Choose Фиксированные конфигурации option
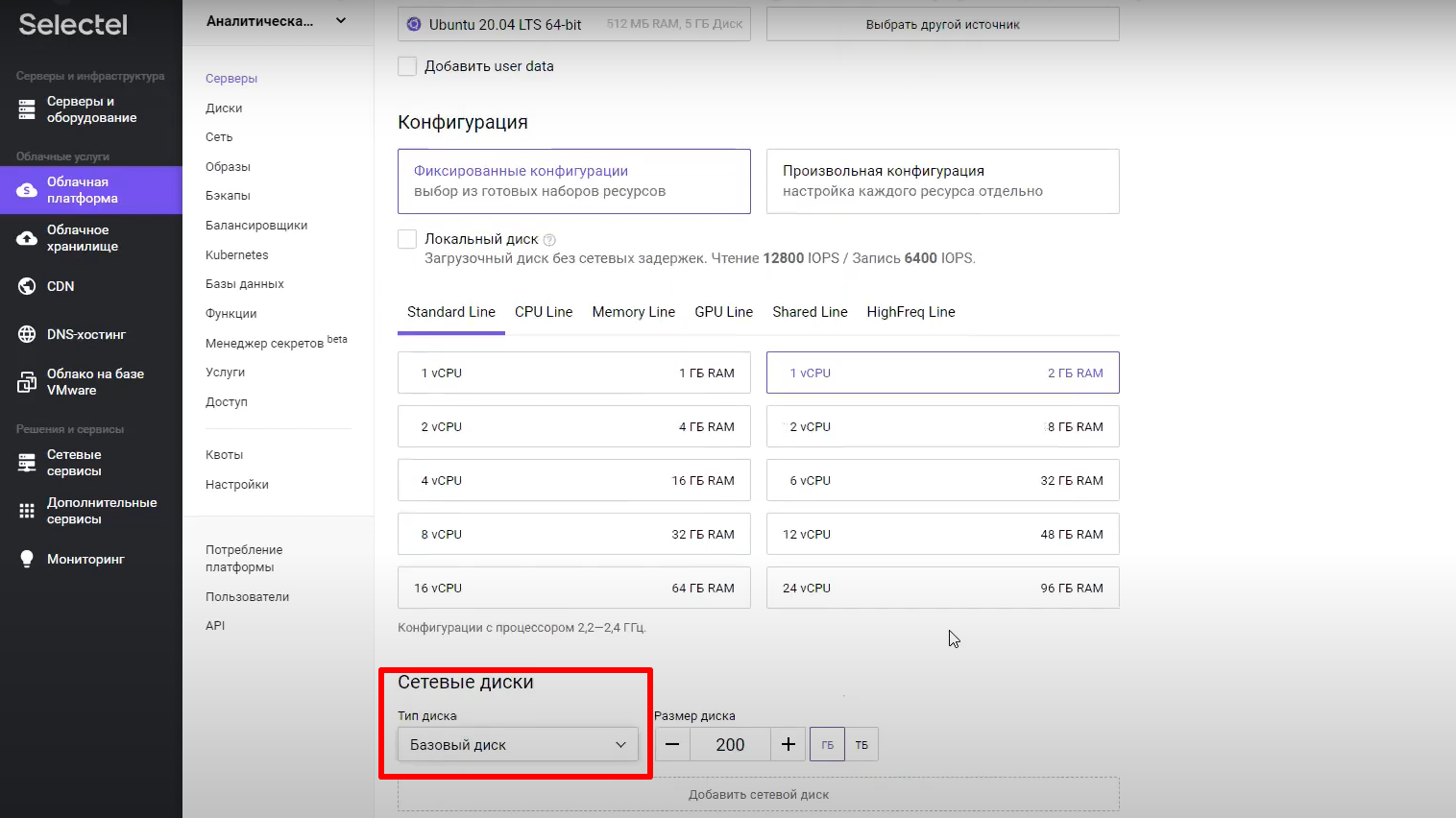This screenshot has height=818, width=1456. (574, 180)
